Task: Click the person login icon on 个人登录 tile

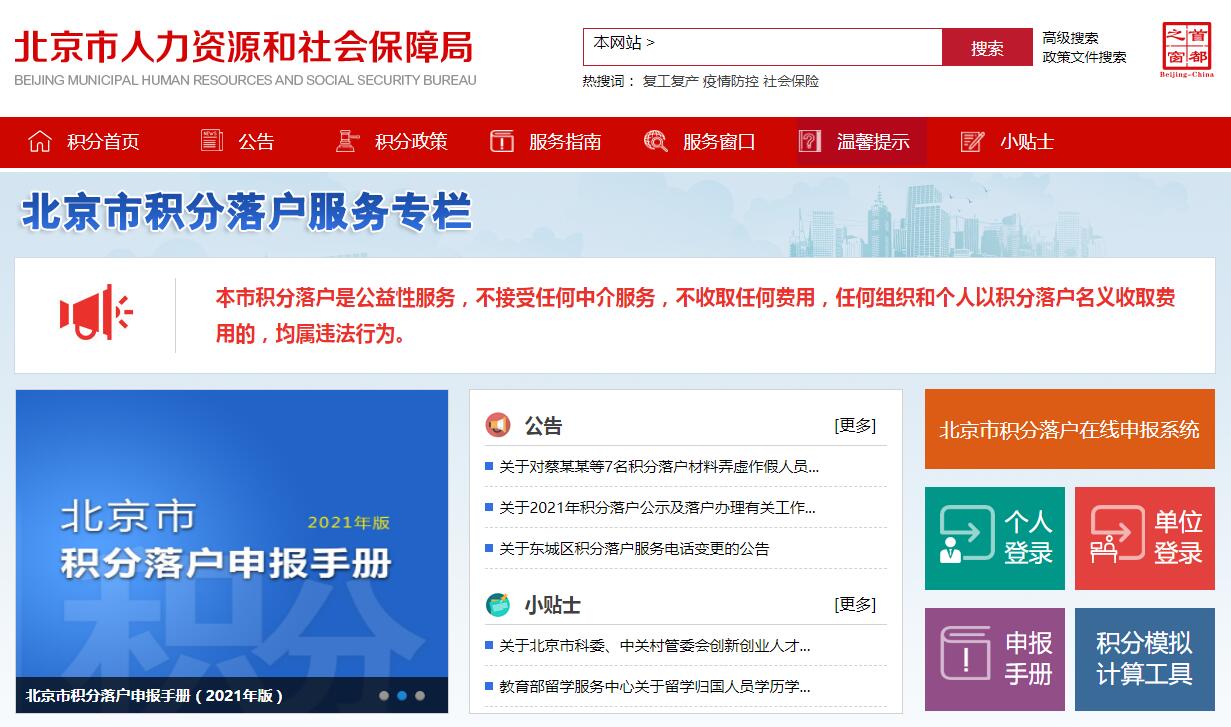Action: (966, 536)
